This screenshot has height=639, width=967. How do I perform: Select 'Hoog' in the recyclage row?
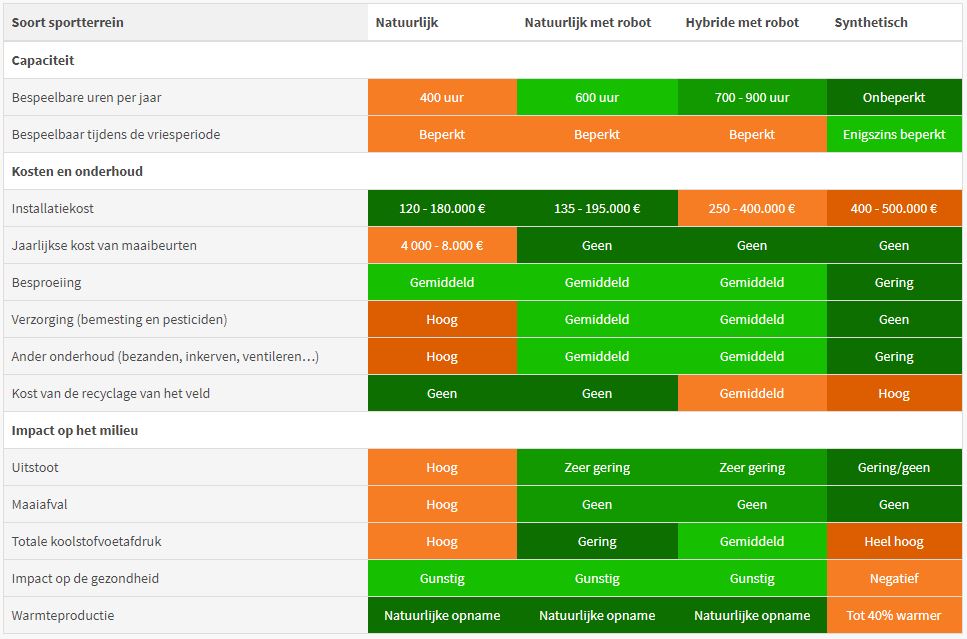click(x=894, y=394)
